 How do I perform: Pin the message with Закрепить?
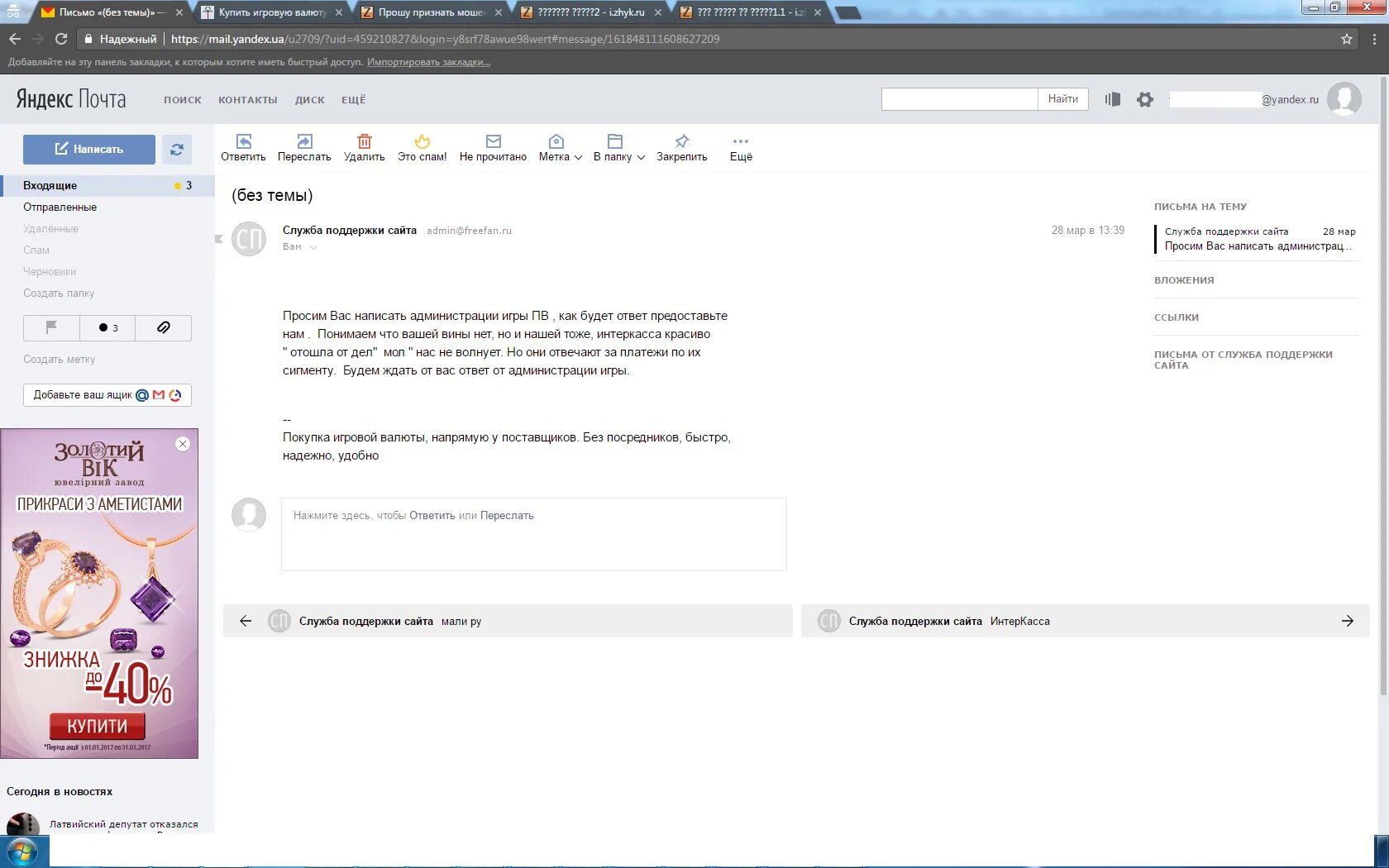[x=681, y=148]
